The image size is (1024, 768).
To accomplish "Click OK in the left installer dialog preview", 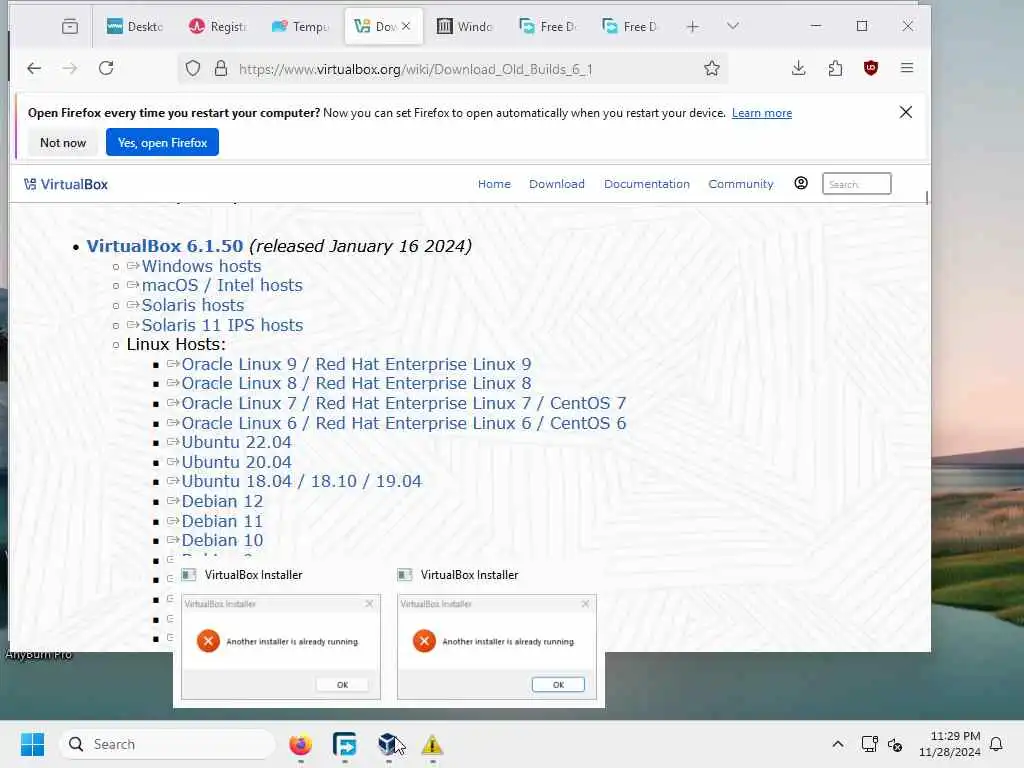I will [x=342, y=684].
